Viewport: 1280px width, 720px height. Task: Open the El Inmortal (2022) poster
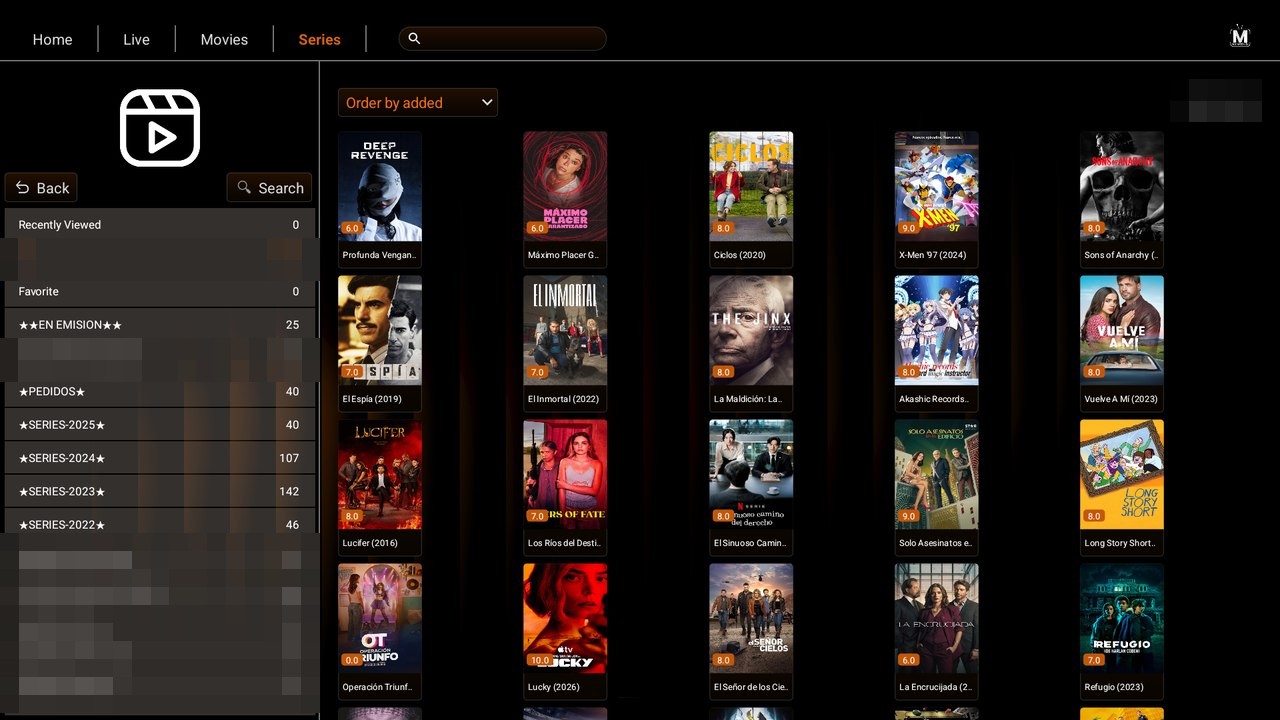click(x=565, y=330)
